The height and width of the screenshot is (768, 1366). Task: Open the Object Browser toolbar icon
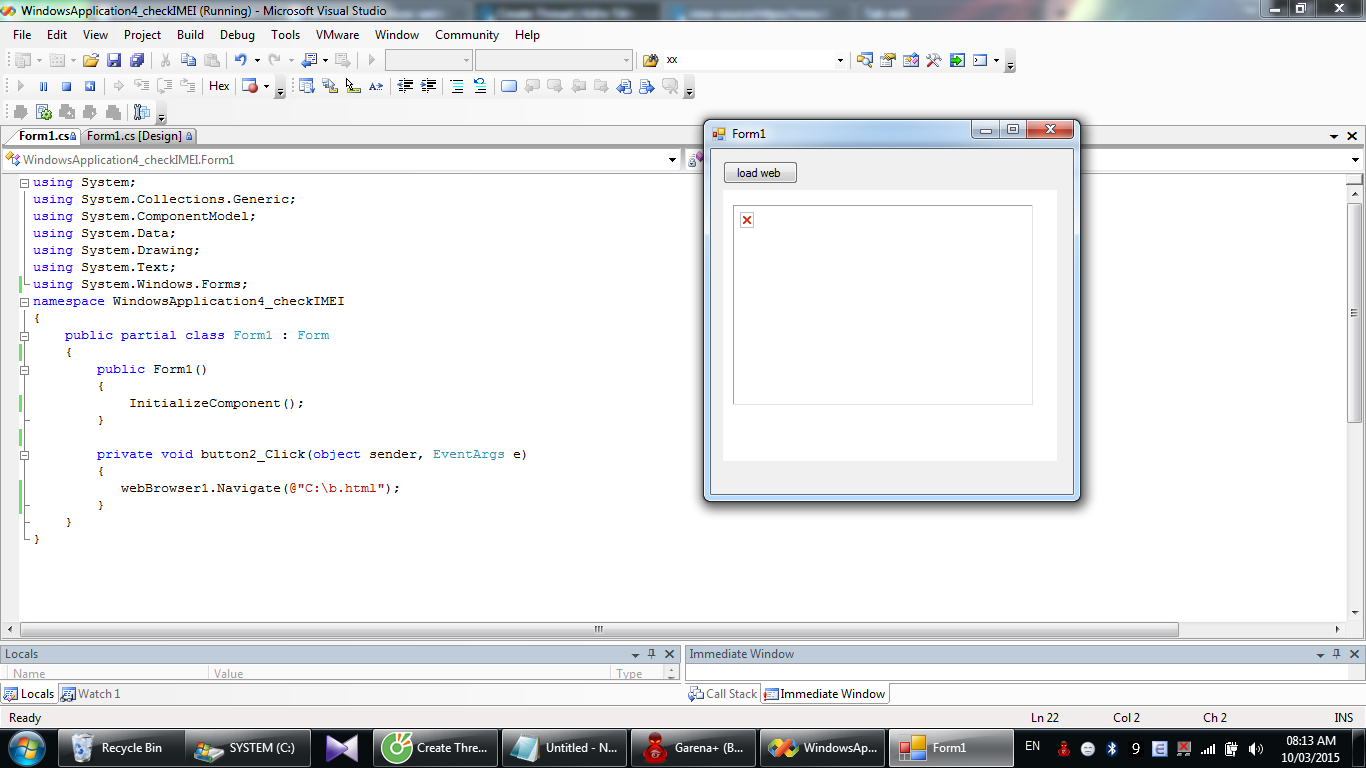click(x=910, y=60)
